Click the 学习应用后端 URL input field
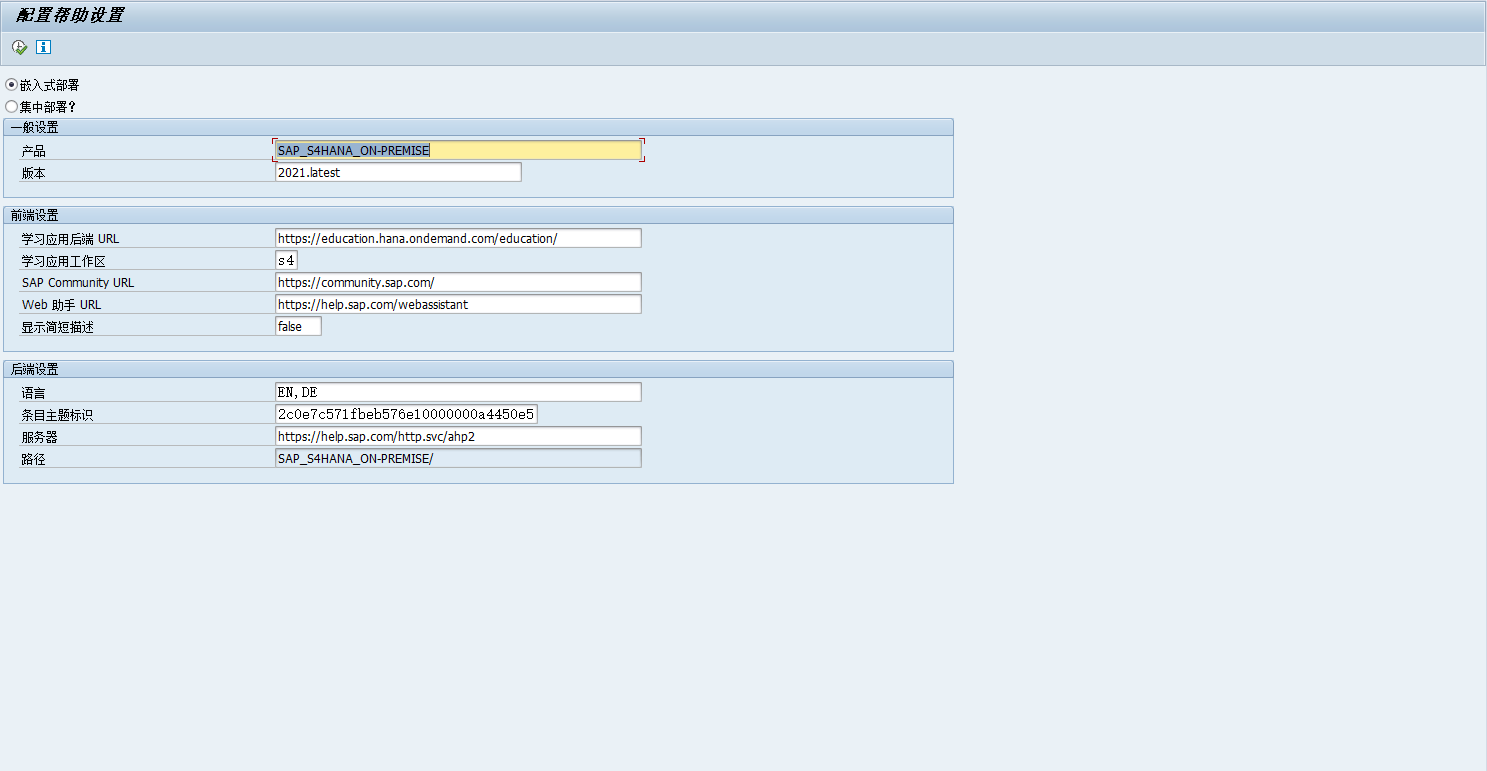Screen dimensions: 1487x771 pos(458,238)
